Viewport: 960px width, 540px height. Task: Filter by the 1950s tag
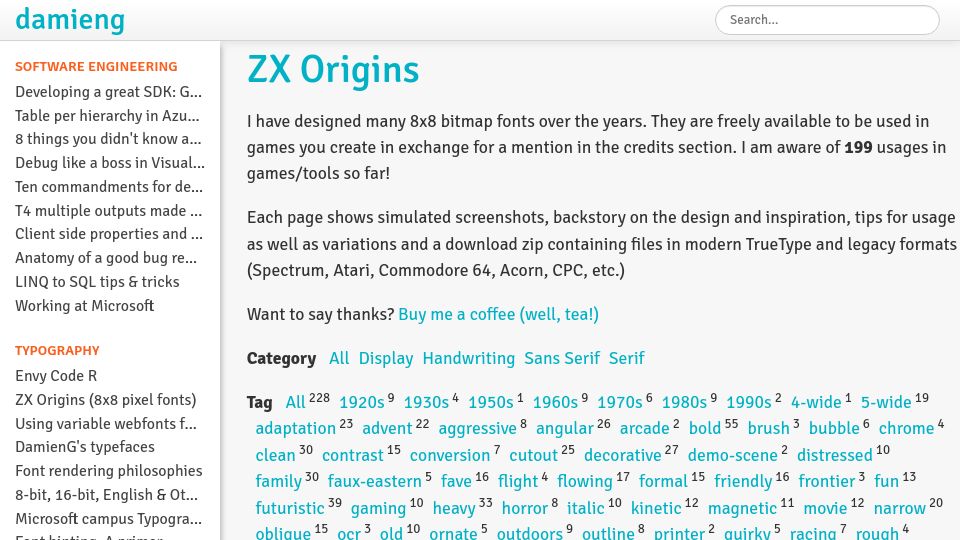click(x=491, y=402)
